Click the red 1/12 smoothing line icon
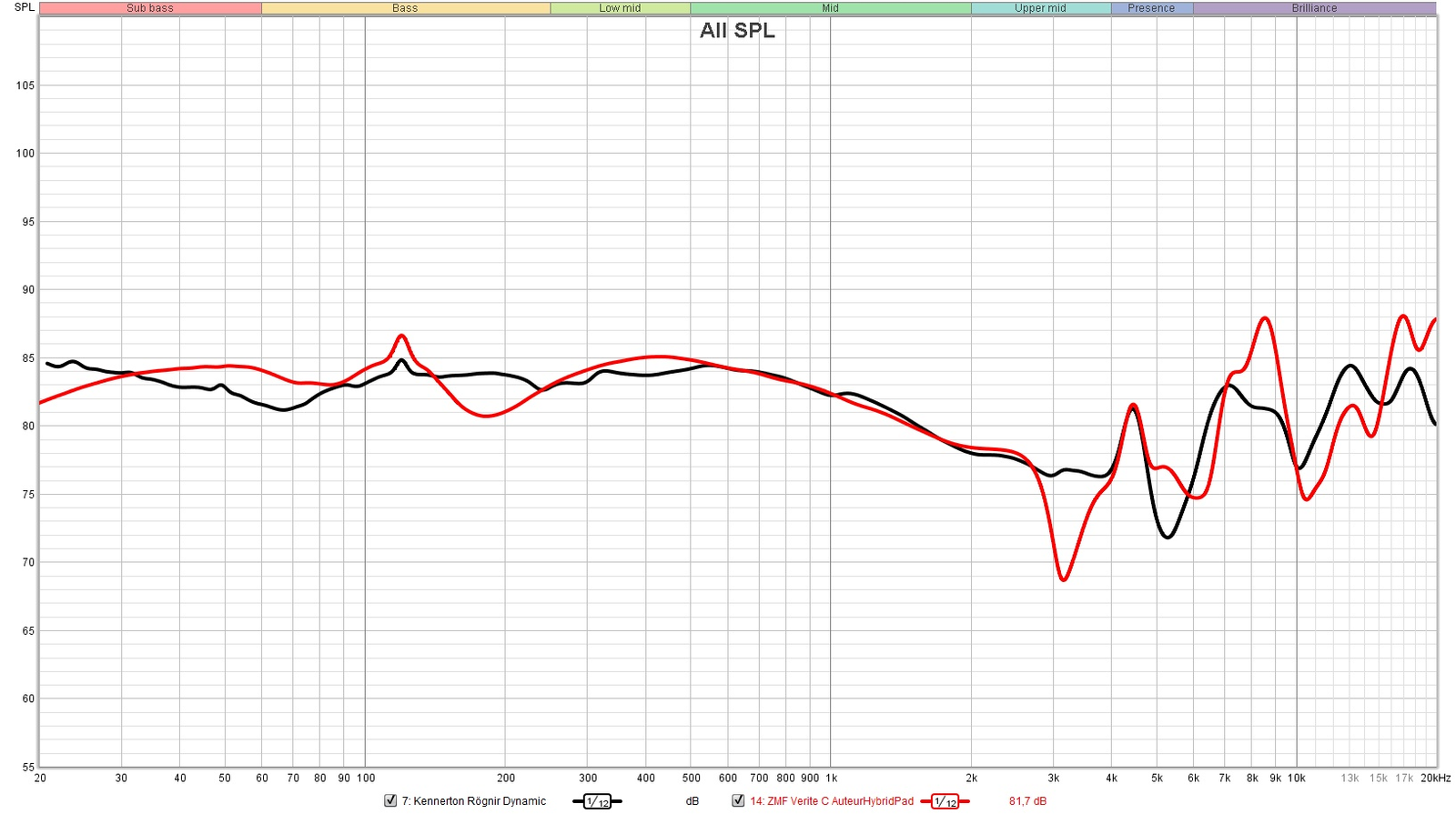Image resolution: width=1456 pixels, height=814 pixels. click(945, 801)
